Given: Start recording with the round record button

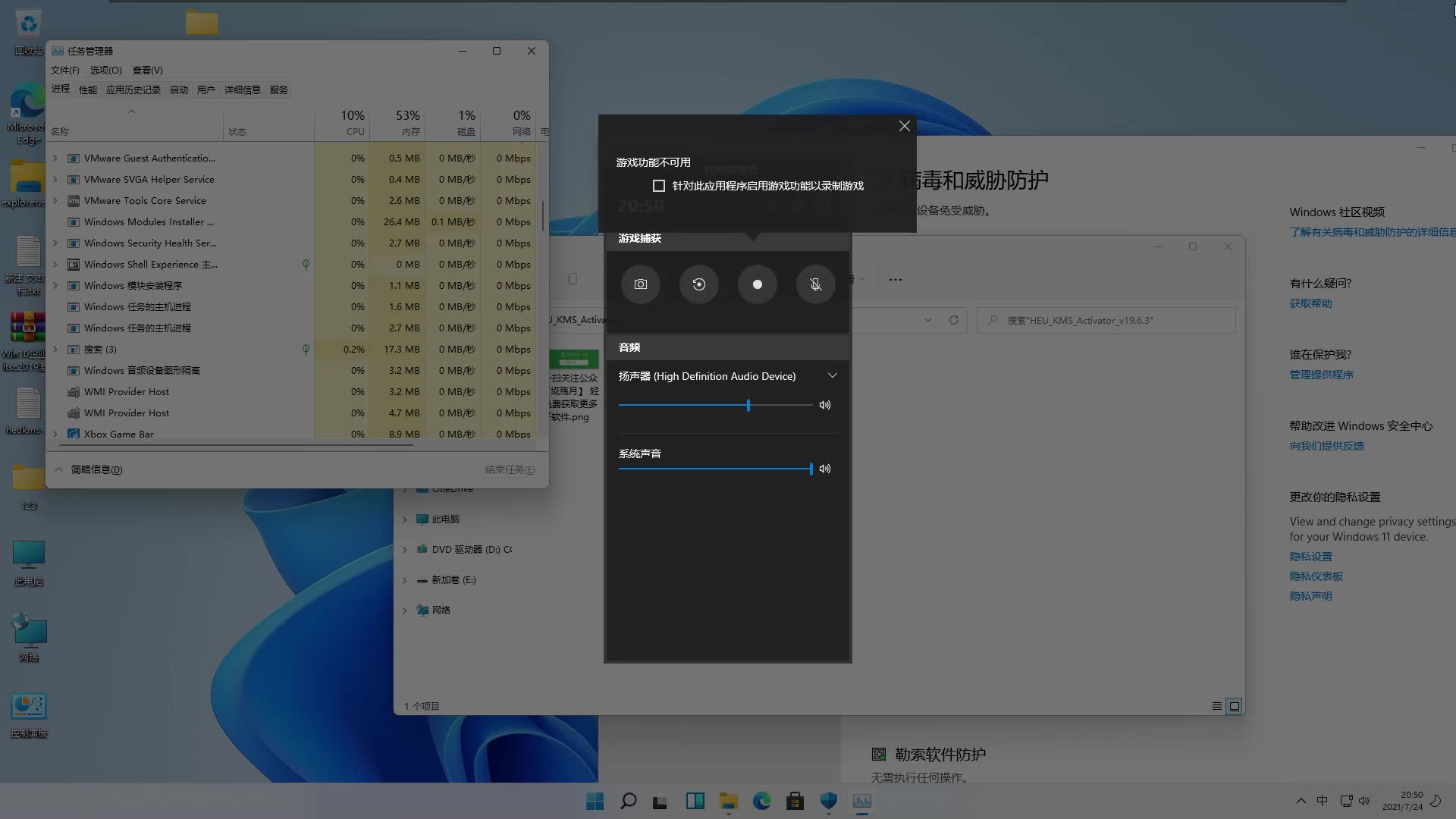Looking at the screenshot, I should point(758,284).
